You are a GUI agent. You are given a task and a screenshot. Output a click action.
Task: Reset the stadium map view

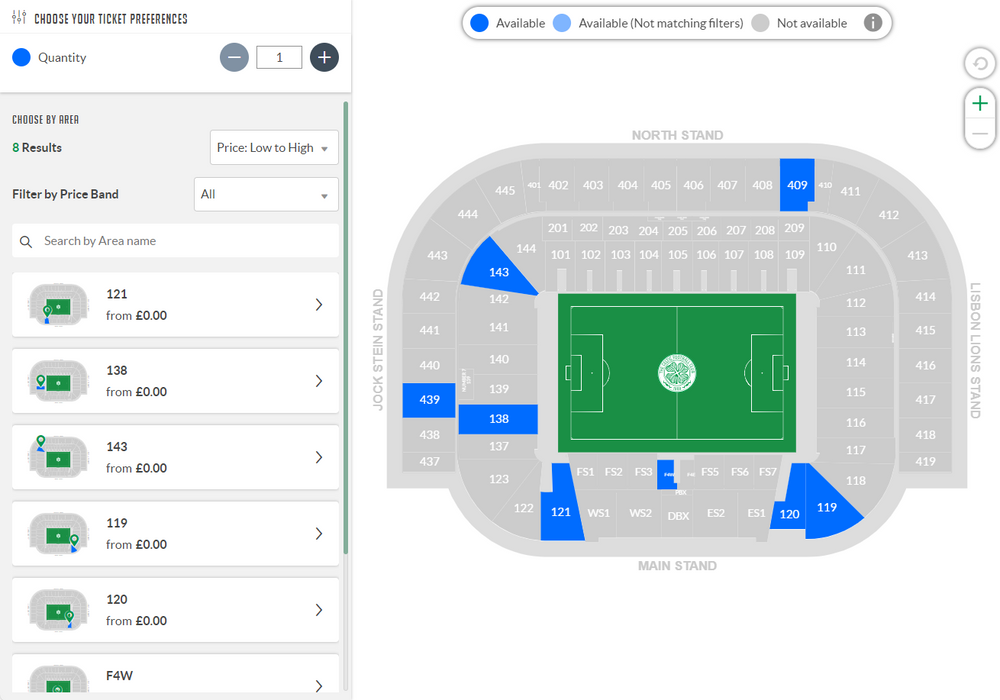[x=980, y=65]
